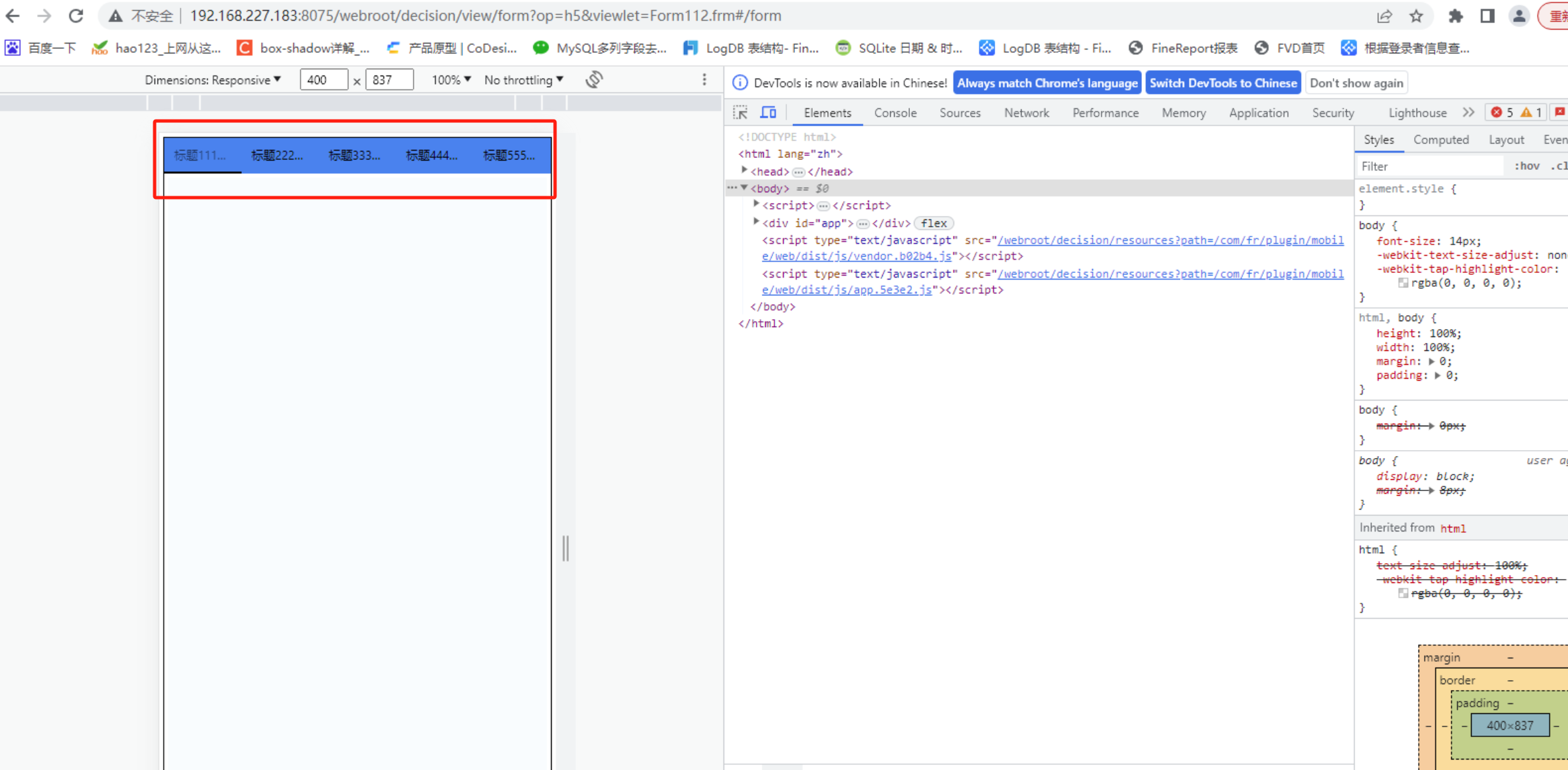1568x770 pixels.
Task: Open the FineReport报表 bookmark
Action: pos(1183,48)
